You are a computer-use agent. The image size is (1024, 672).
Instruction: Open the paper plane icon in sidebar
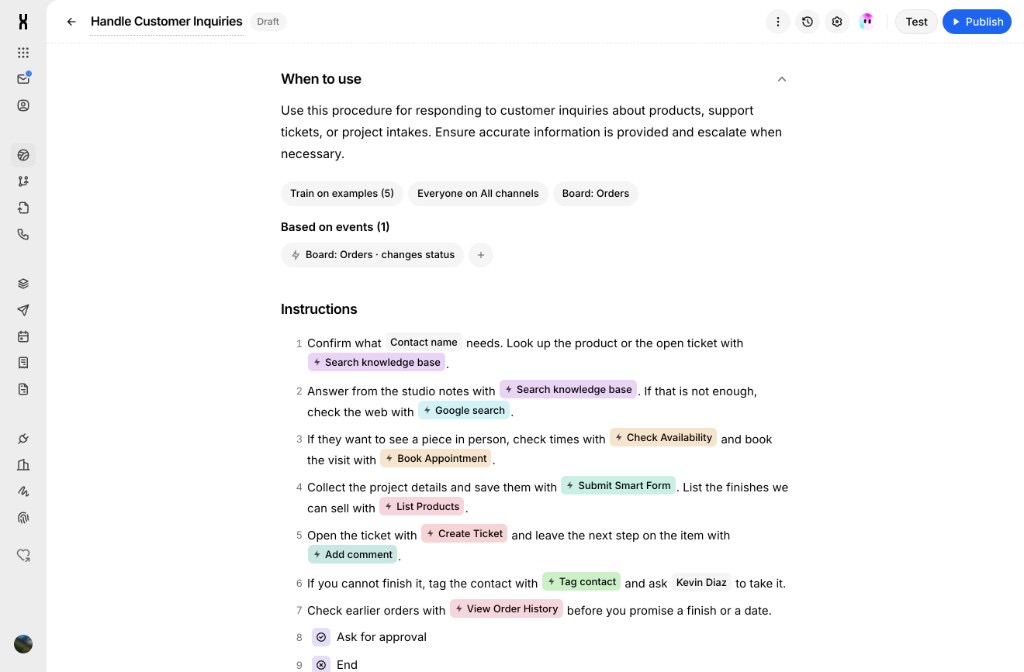click(23, 310)
